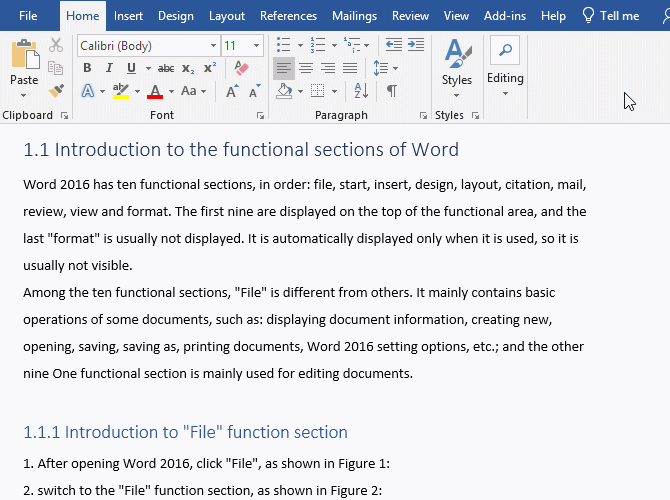
Task: Click the Superscript icon
Action: click(210, 68)
